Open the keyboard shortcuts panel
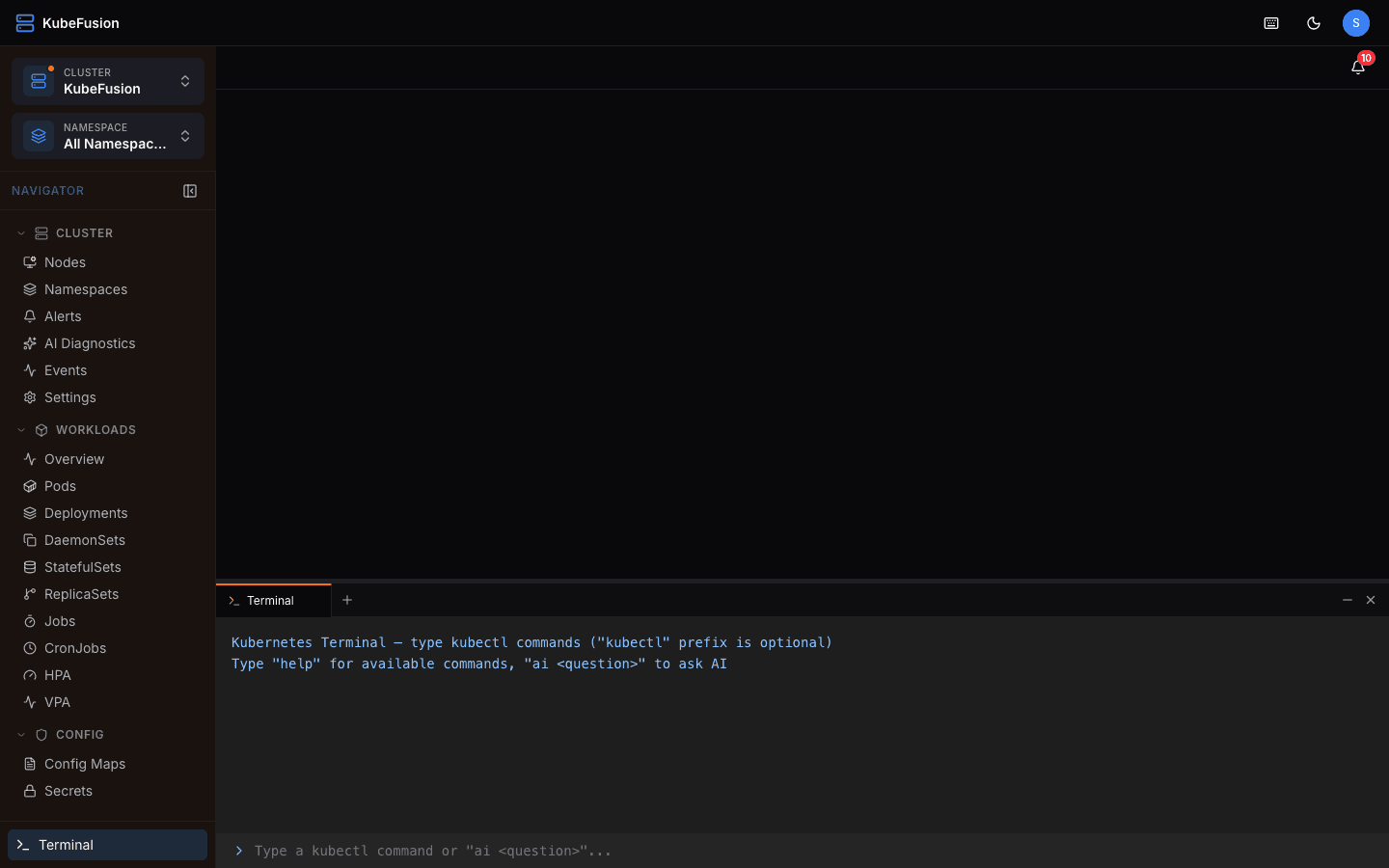Viewport: 1389px width, 868px height. pos(1270,22)
